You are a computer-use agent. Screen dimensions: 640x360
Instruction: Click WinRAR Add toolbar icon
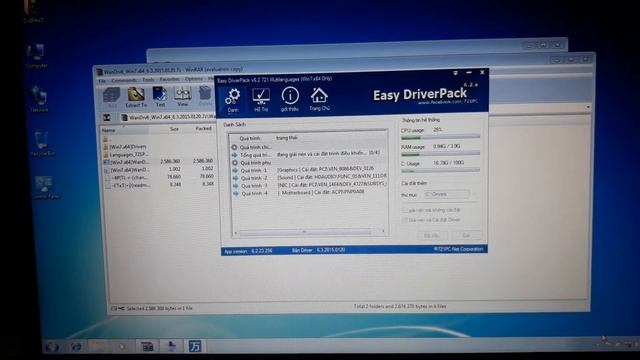[x=111, y=98]
